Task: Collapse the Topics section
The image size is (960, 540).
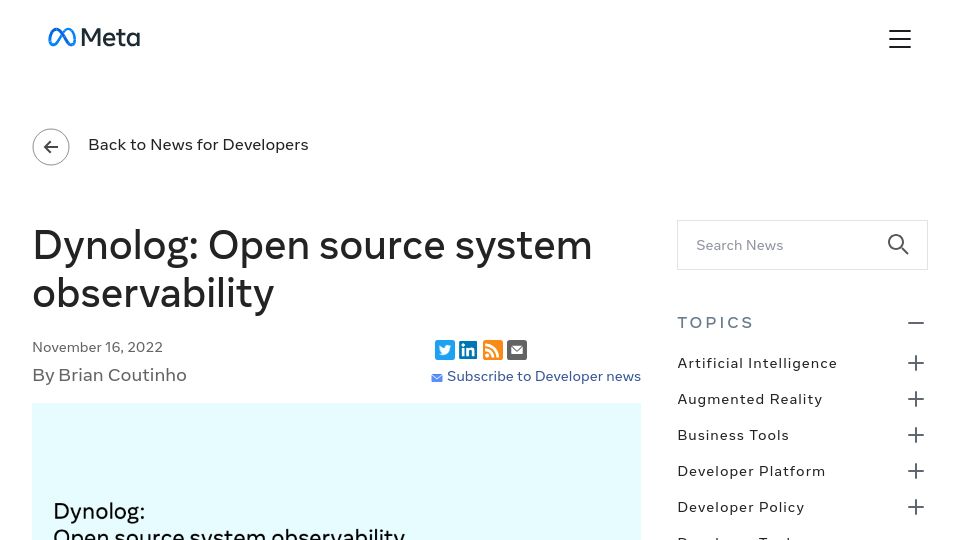Action: tap(916, 323)
